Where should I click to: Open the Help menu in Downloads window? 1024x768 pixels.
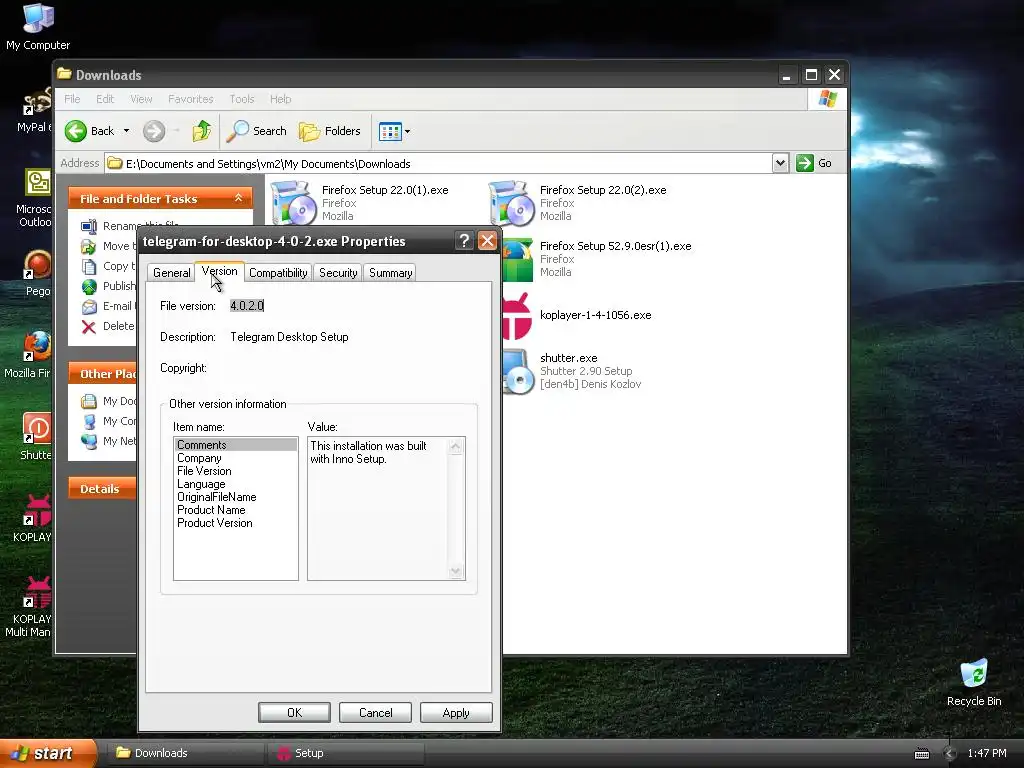281,99
